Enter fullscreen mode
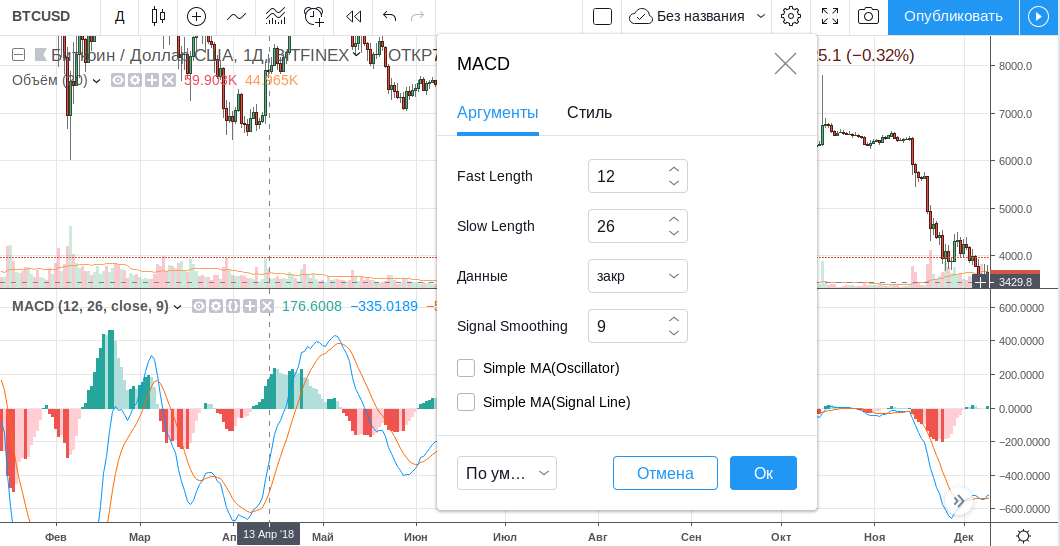Image resolution: width=1060 pixels, height=546 pixels. tap(830, 16)
